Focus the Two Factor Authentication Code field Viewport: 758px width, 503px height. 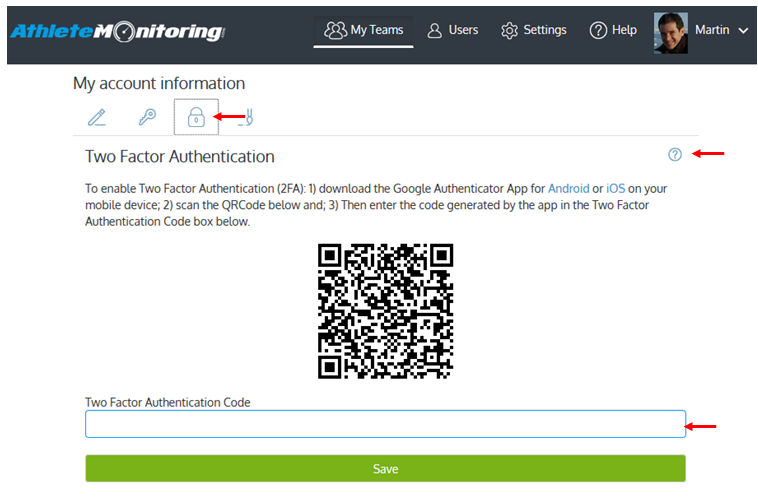[x=385, y=424]
